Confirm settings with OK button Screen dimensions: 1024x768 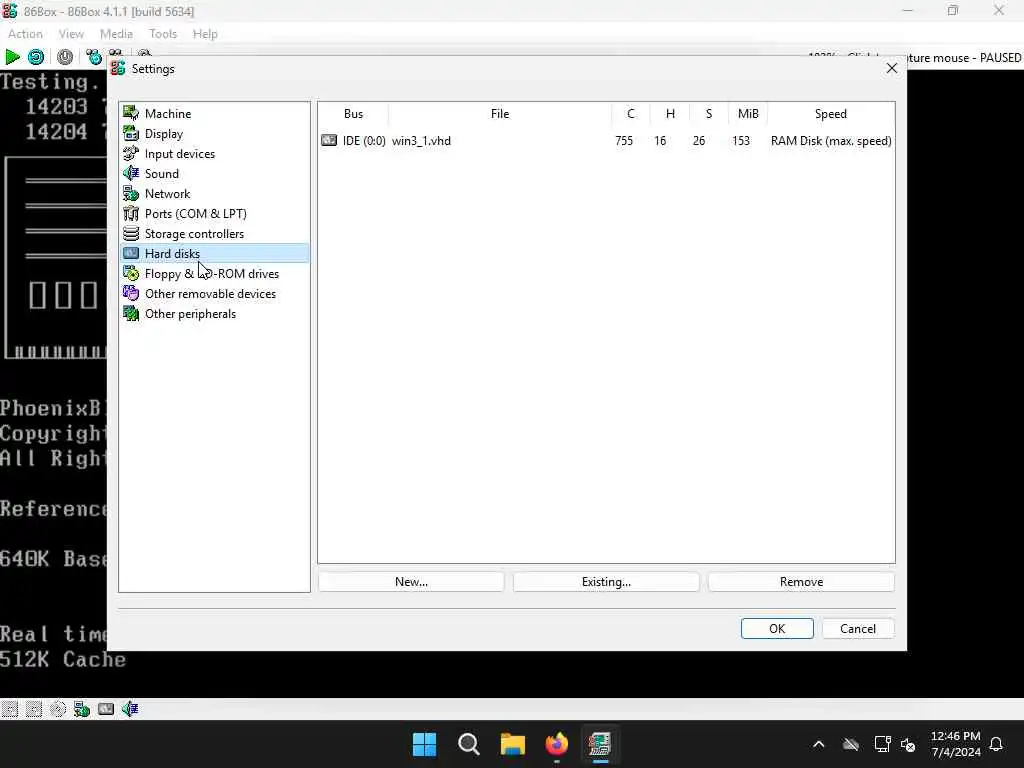[777, 629]
